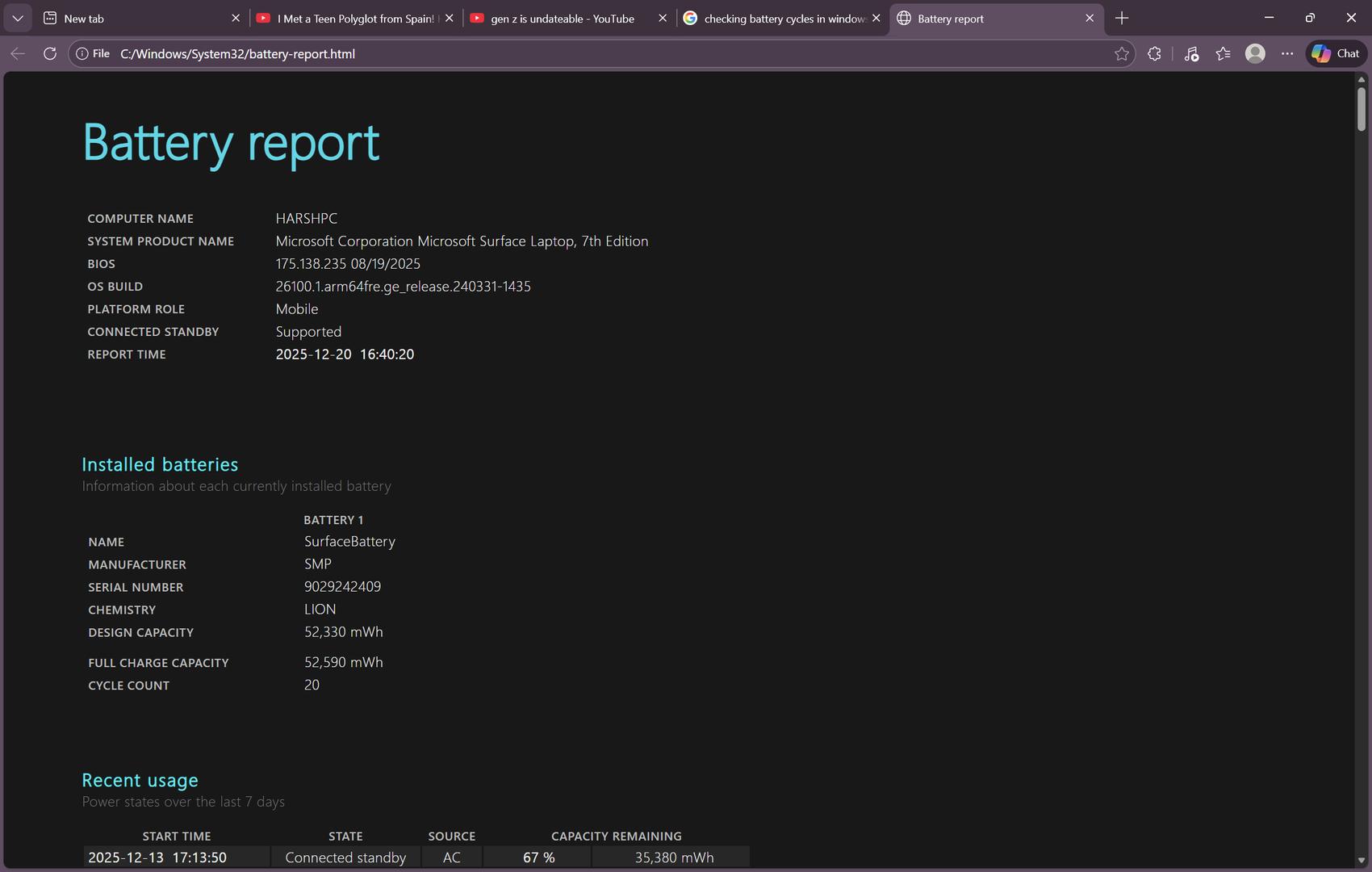Switch to checking battery cycles Google tab
This screenshot has width=1372, height=872.
click(x=775, y=18)
